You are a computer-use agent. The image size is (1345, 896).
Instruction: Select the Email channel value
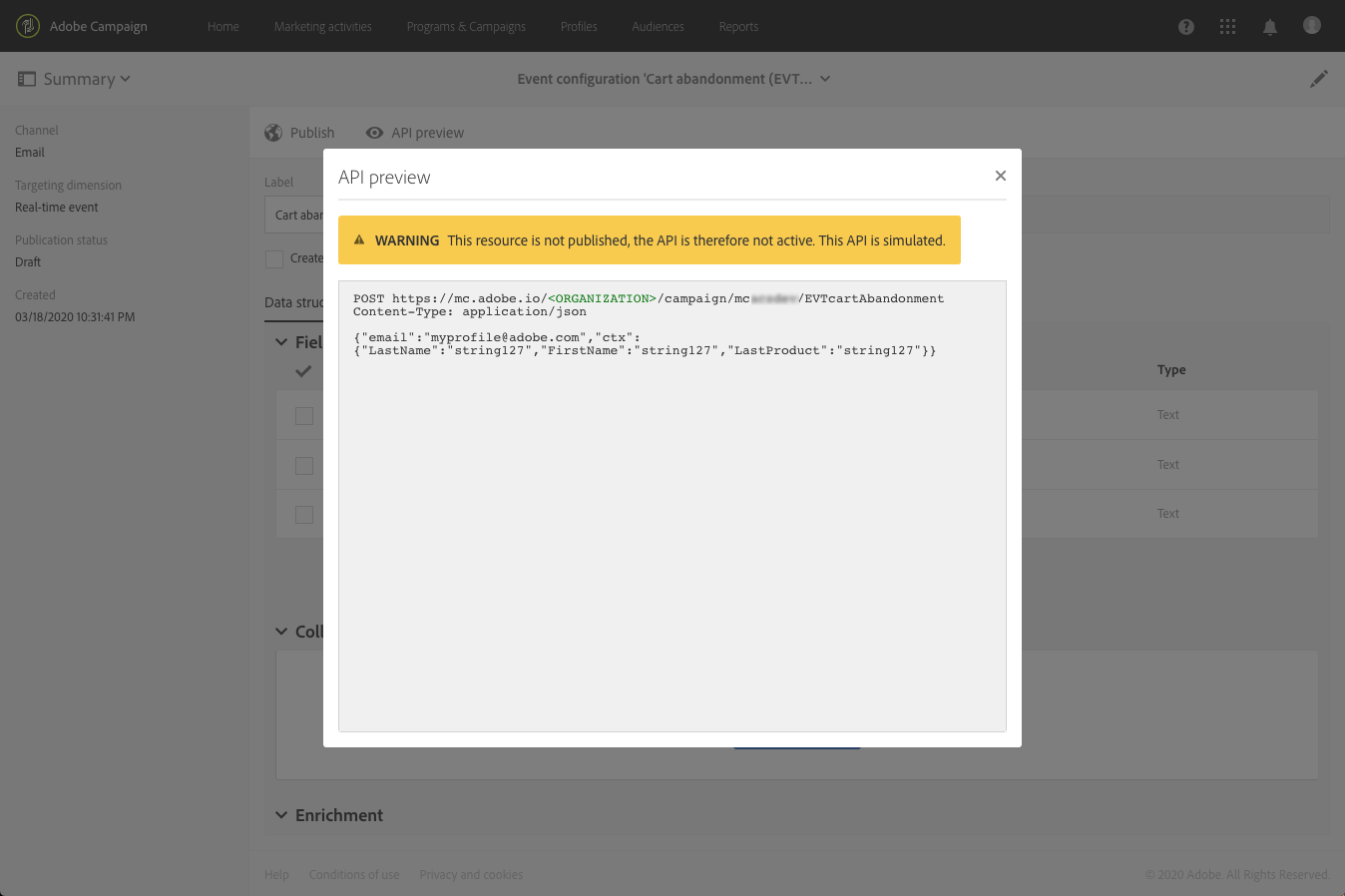[x=30, y=153]
